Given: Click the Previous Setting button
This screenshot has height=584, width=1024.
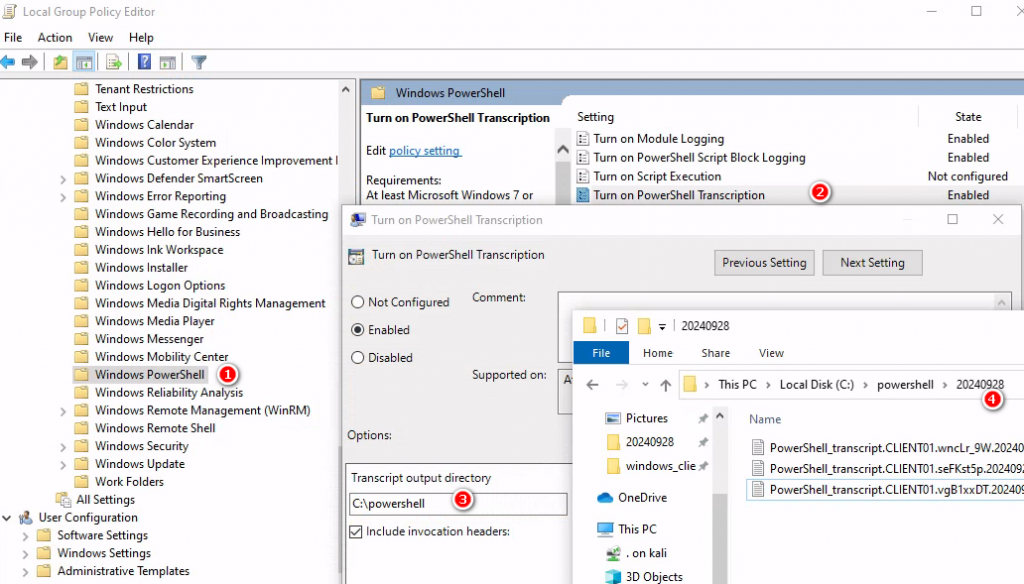Looking at the screenshot, I should click(x=764, y=263).
